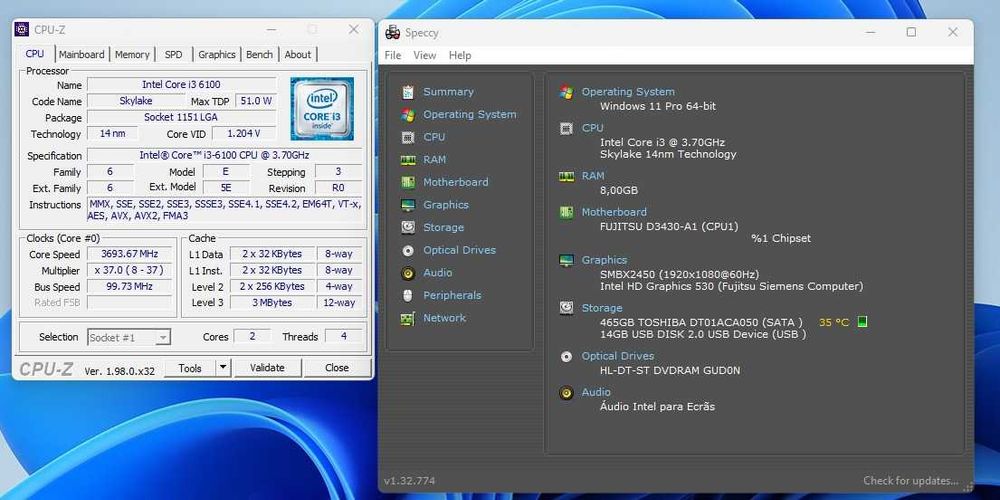The height and width of the screenshot is (500, 1000).
Task: Click the text FUJITSU D3430-A1 (CPU1) in Speccy
Action: point(669,226)
